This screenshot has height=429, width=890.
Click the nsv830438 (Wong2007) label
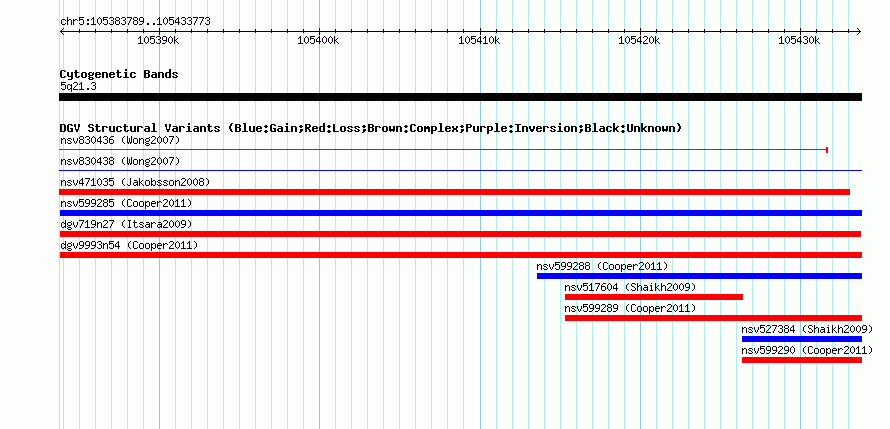point(120,161)
